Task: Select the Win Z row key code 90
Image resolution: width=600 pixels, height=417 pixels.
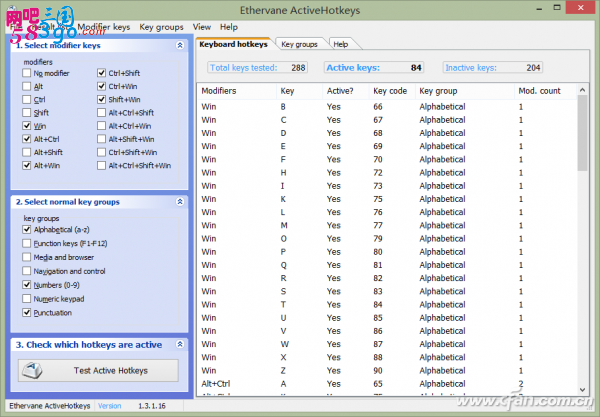Action: [387, 370]
